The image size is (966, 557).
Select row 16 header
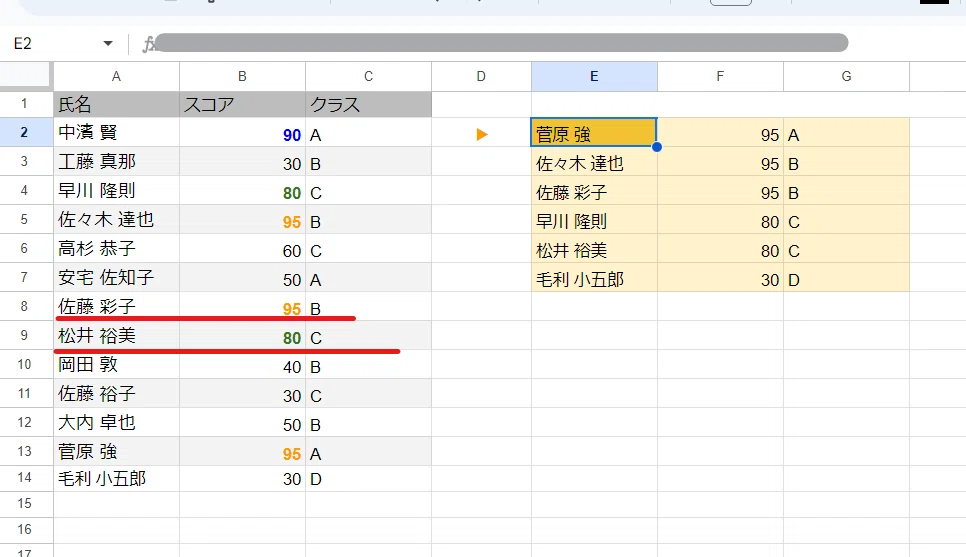pos(26,529)
